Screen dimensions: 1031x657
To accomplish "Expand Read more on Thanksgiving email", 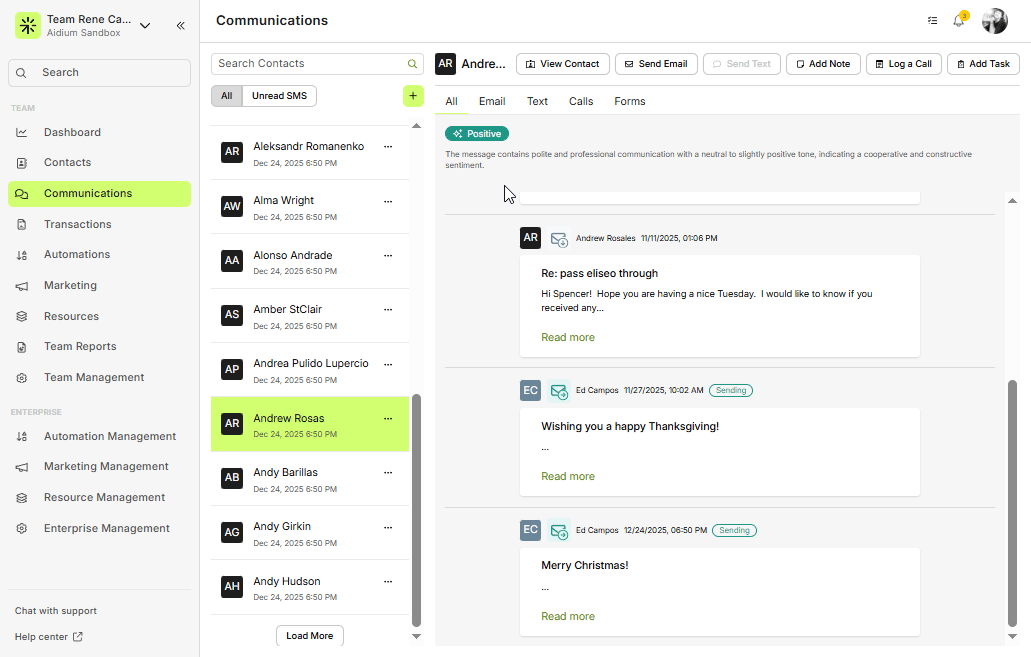I will 567,477.
